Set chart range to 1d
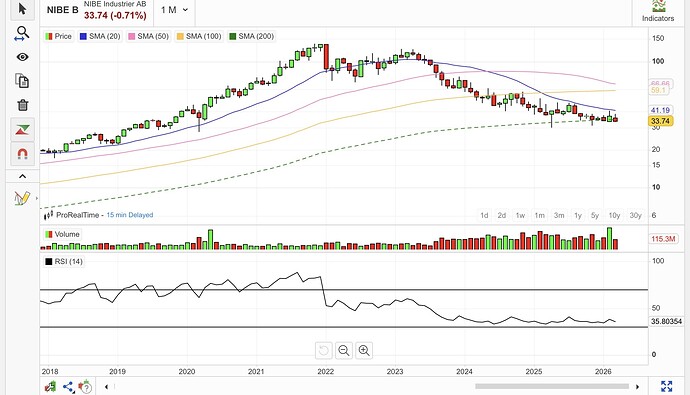 (484, 215)
